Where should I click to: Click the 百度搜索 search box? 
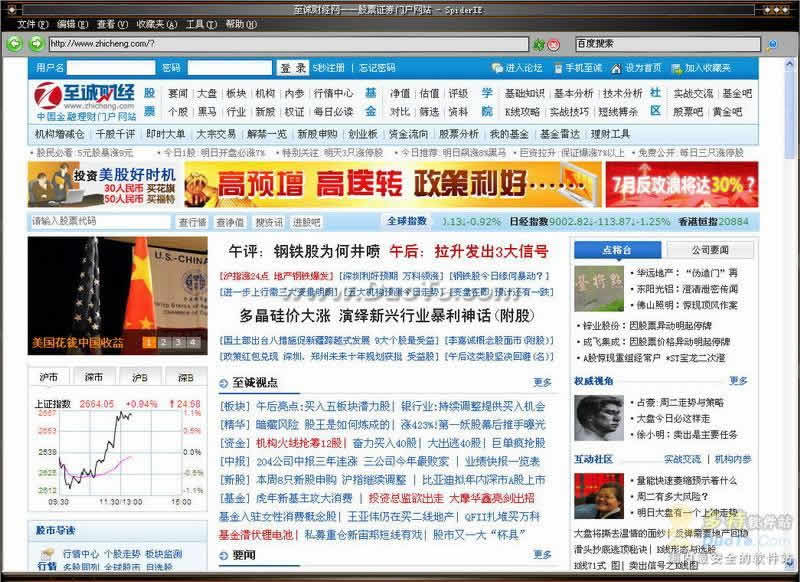pos(640,44)
